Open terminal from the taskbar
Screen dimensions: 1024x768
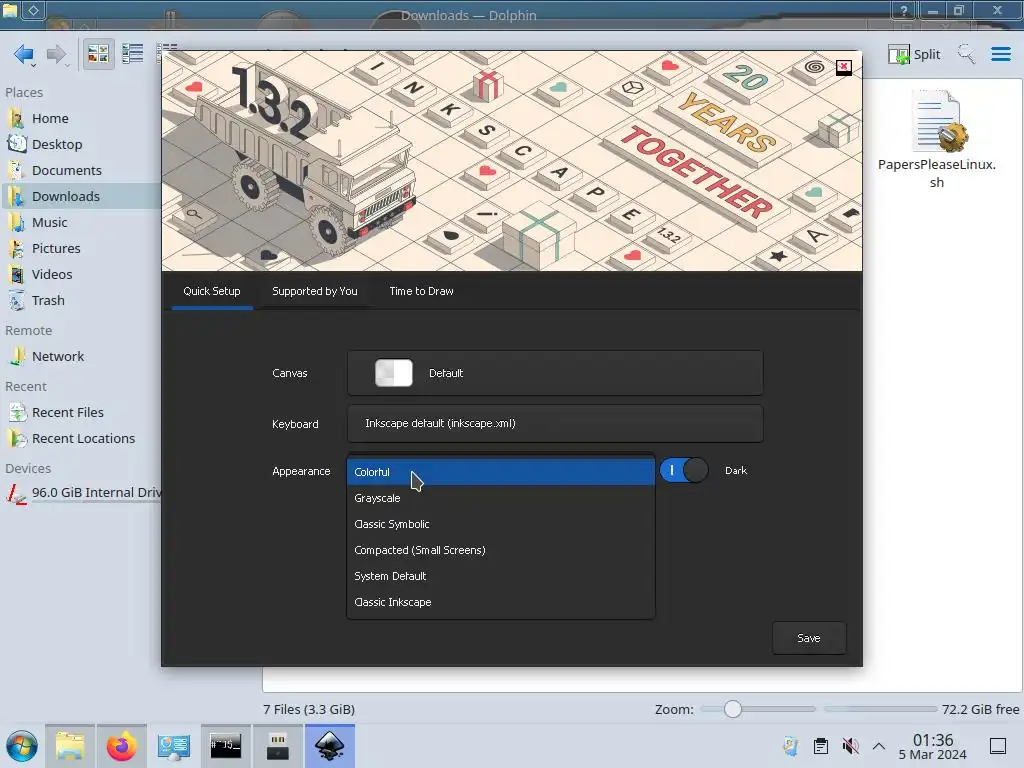click(225, 746)
